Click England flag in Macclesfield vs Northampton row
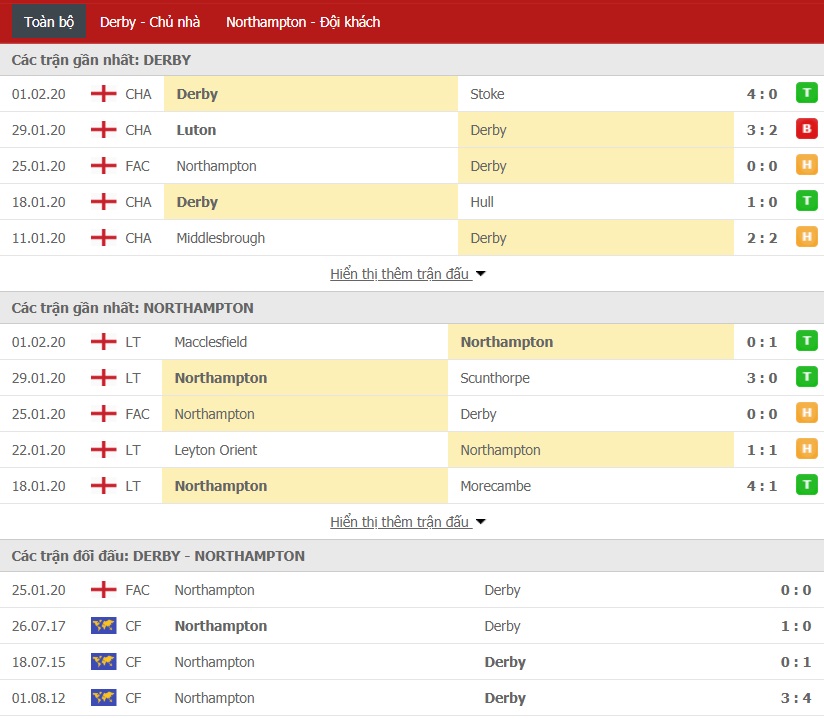824x719 pixels. point(104,342)
